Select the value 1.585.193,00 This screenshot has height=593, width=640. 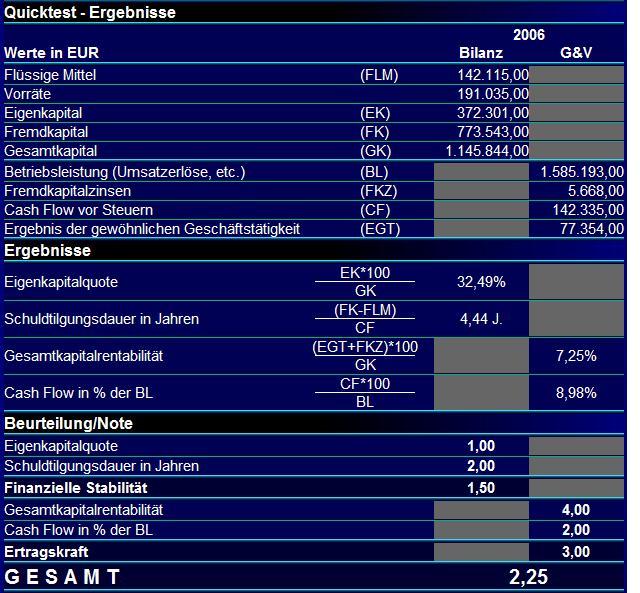click(x=582, y=172)
